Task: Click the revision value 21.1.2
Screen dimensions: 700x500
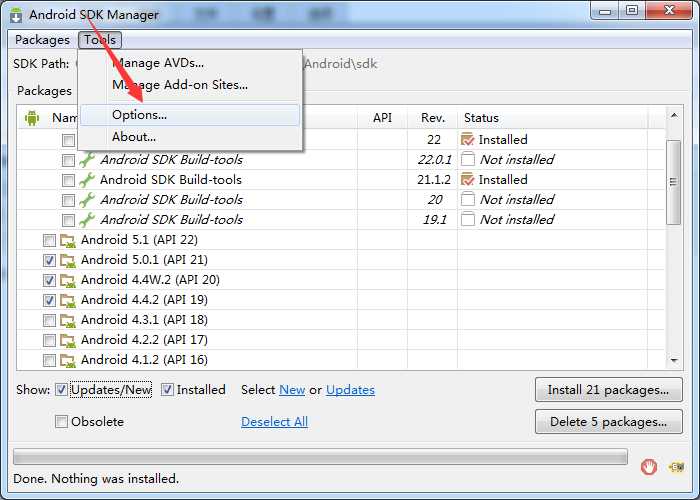Action: [434, 180]
